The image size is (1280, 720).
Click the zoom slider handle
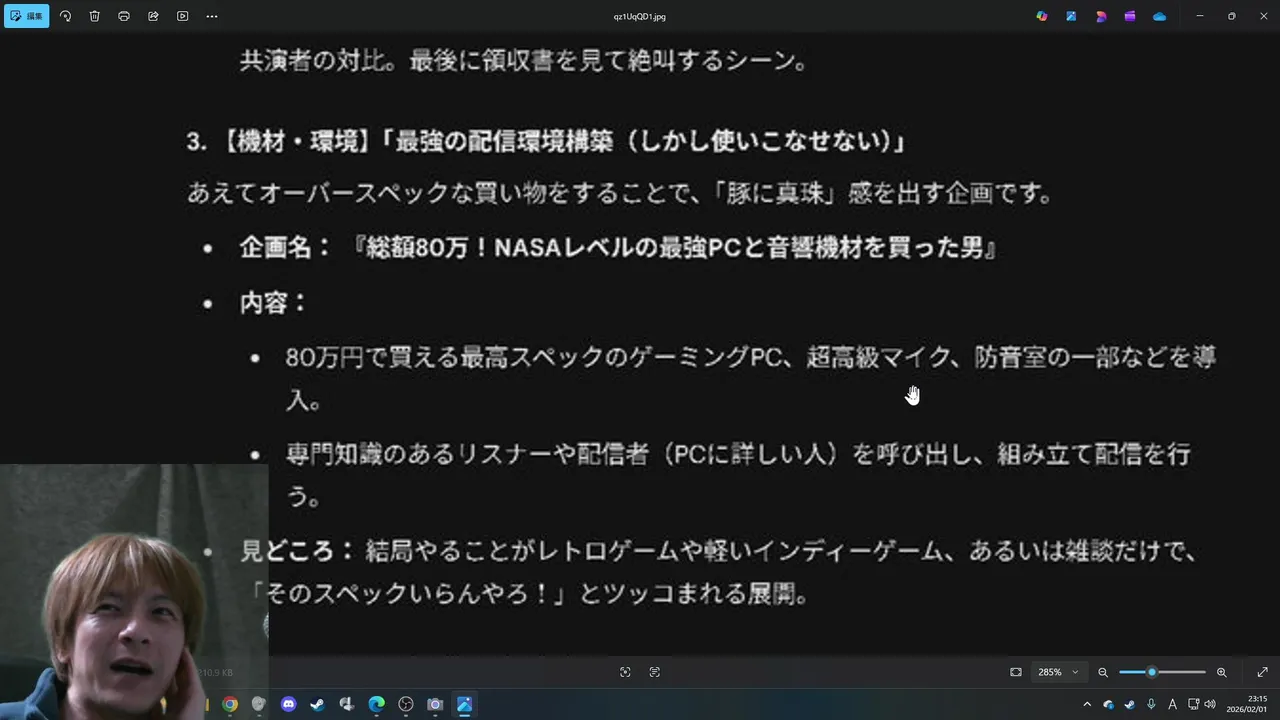coord(1152,672)
